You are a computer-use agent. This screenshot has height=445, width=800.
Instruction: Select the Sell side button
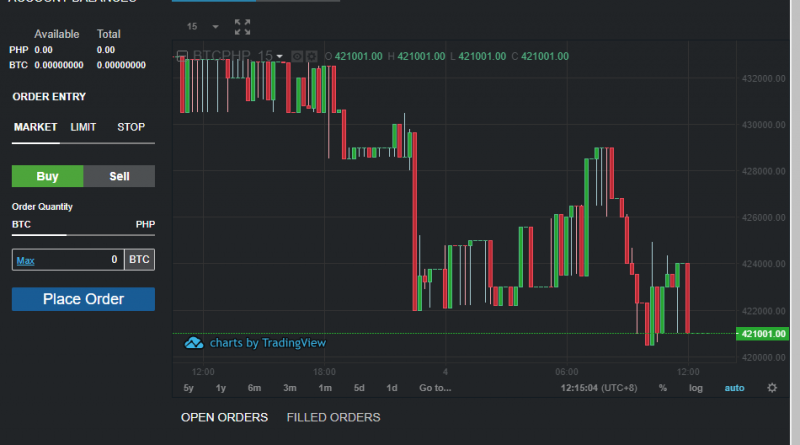[119, 176]
